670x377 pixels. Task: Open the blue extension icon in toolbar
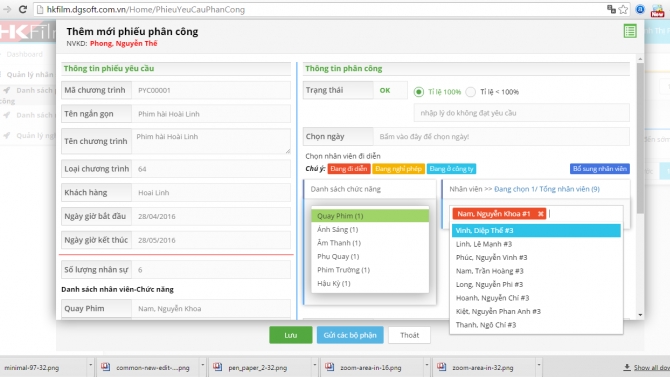(x=640, y=9)
